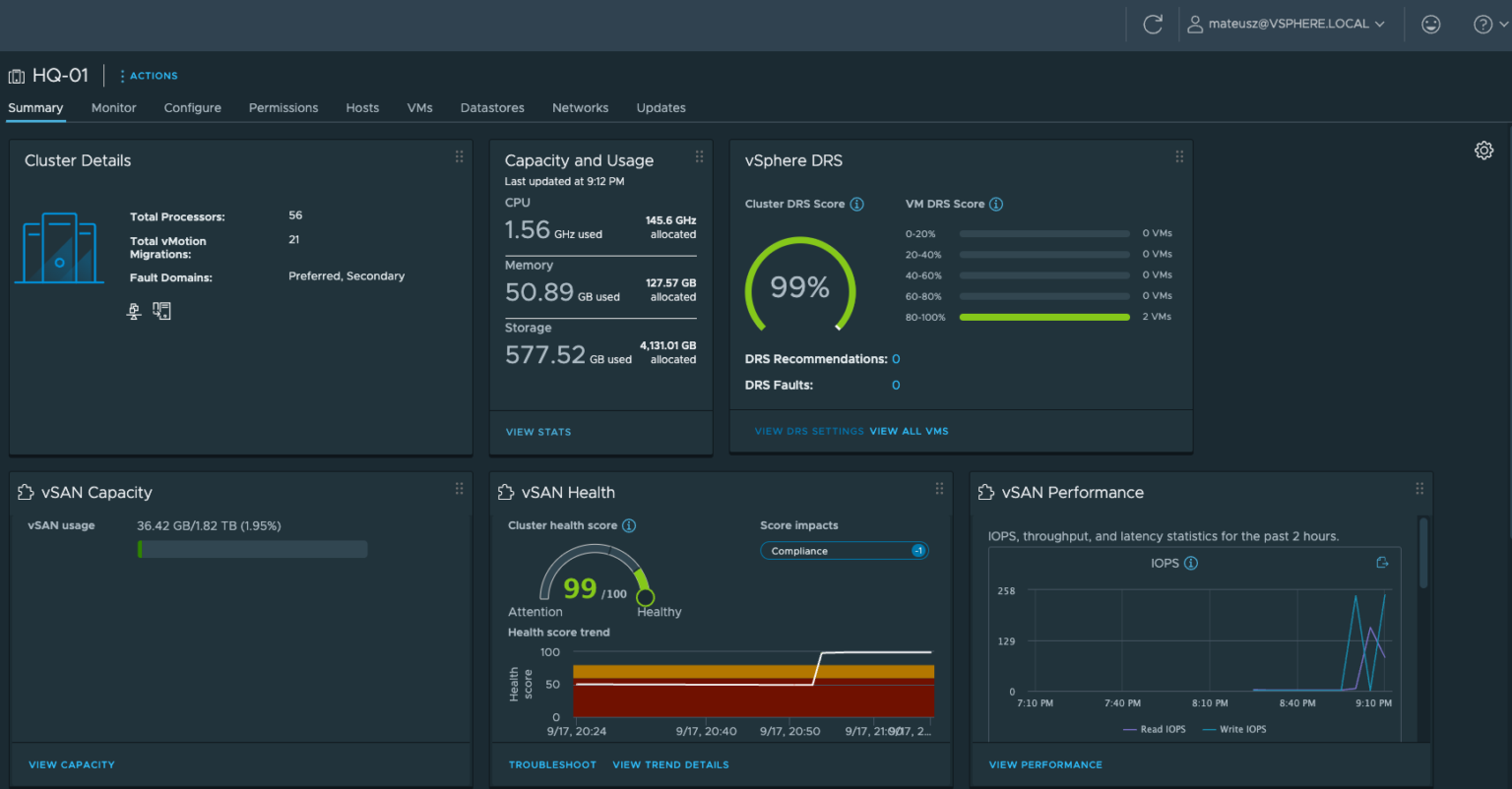Viewport: 1512px width, 789px height.
Task: Click the large cluster servers illustration
Action: [x=59, y=248]
